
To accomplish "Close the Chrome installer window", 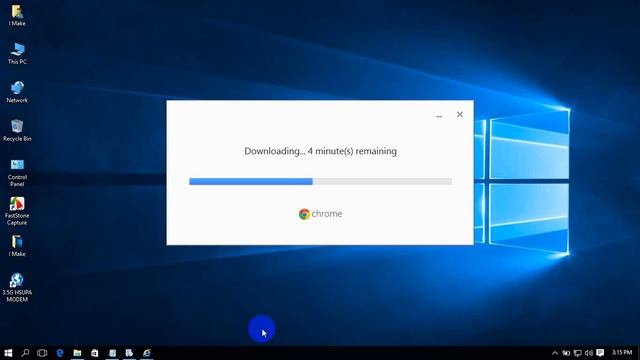I will (x=460, y=115).
